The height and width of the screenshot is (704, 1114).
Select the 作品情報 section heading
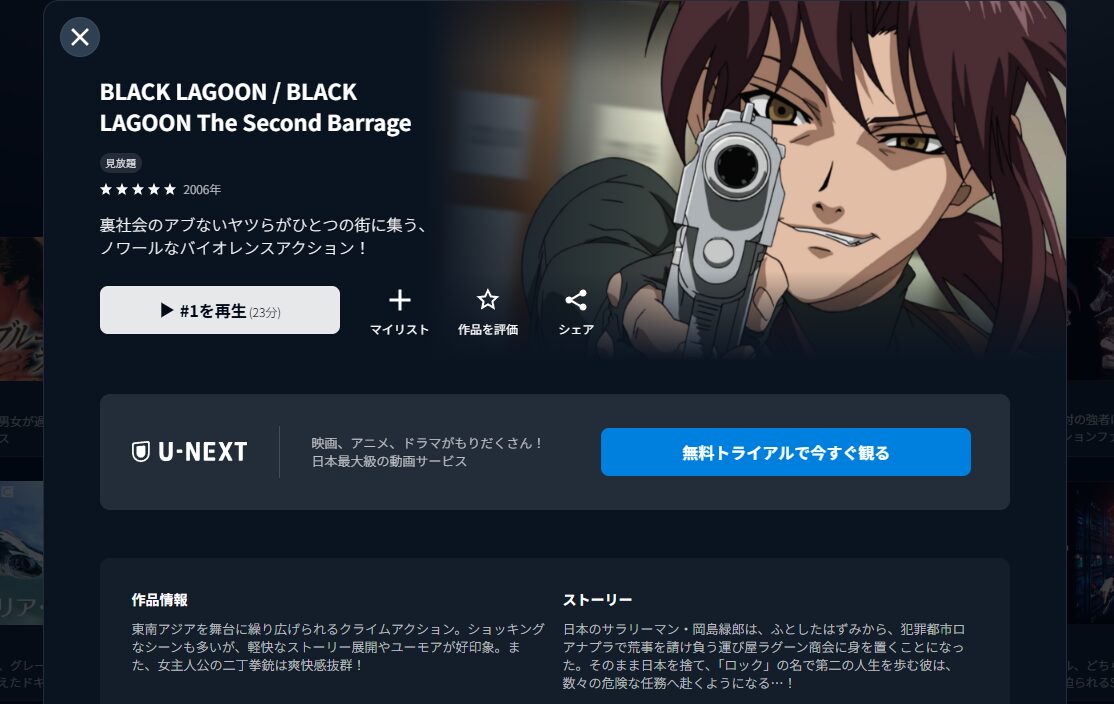point(159,600)
